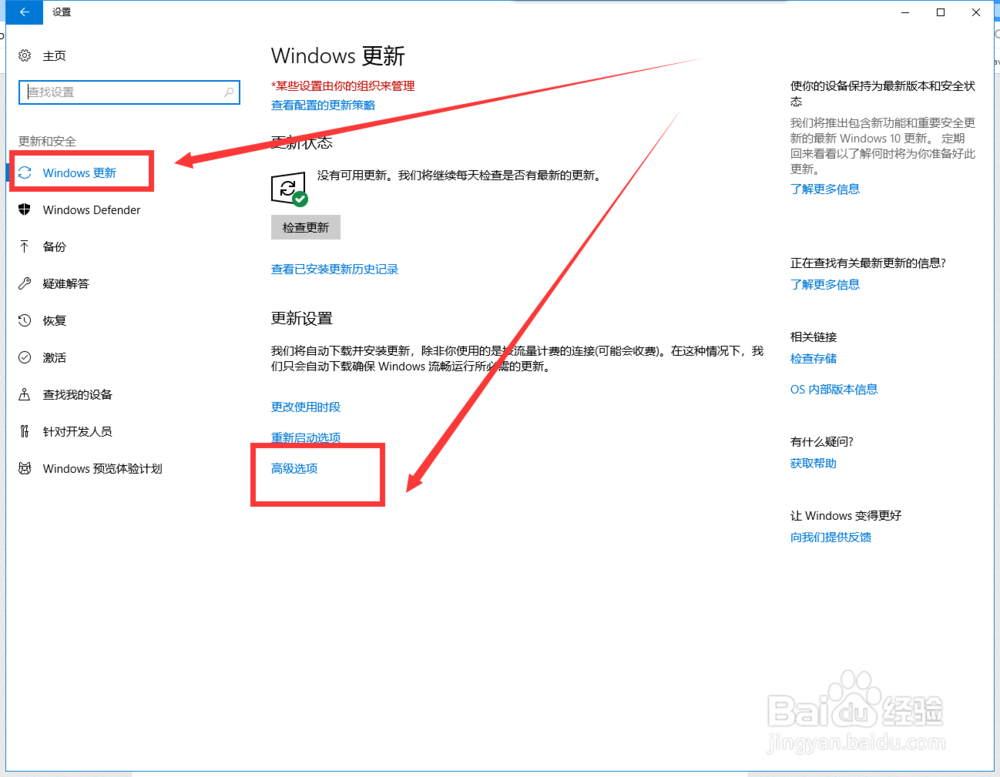Open 恢复 recovery section
The image size is (1000, 777).
tap(54, 321)
